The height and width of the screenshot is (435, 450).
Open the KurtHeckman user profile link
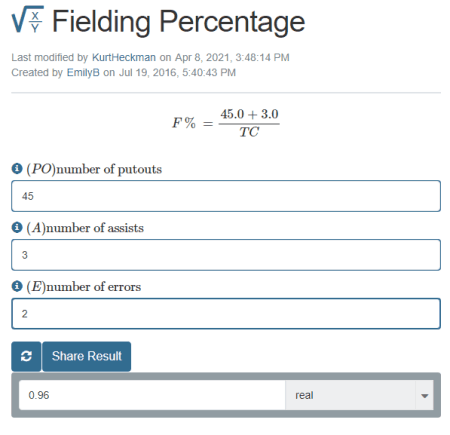pyautogui.click(x=124, y=57)
